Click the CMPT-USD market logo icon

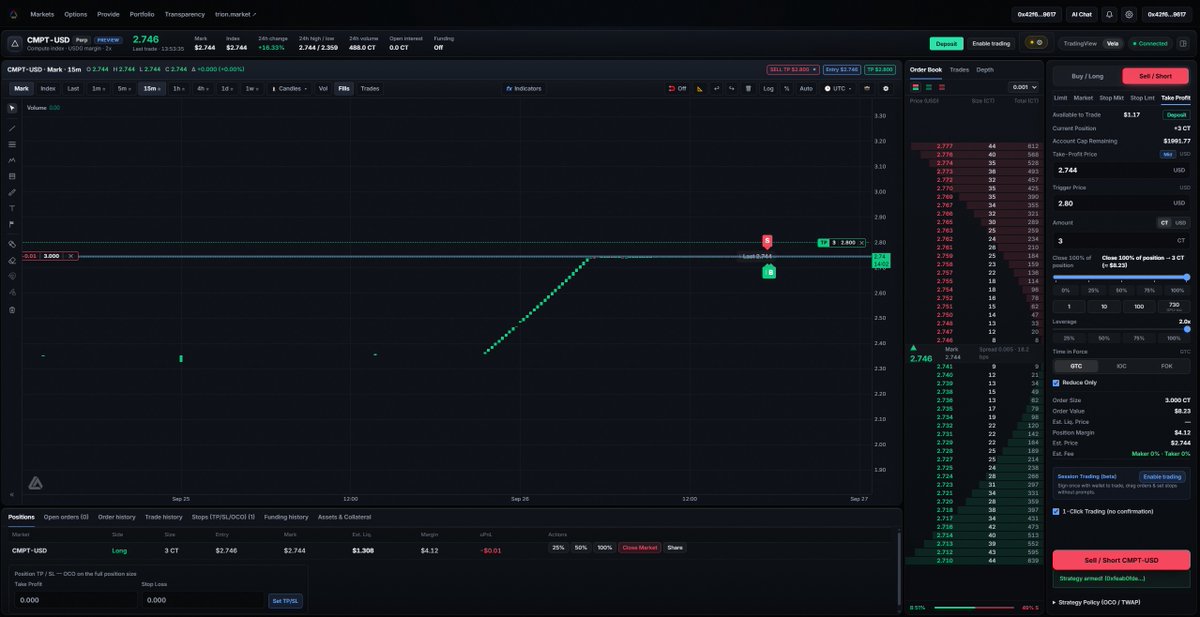(14, 43)
